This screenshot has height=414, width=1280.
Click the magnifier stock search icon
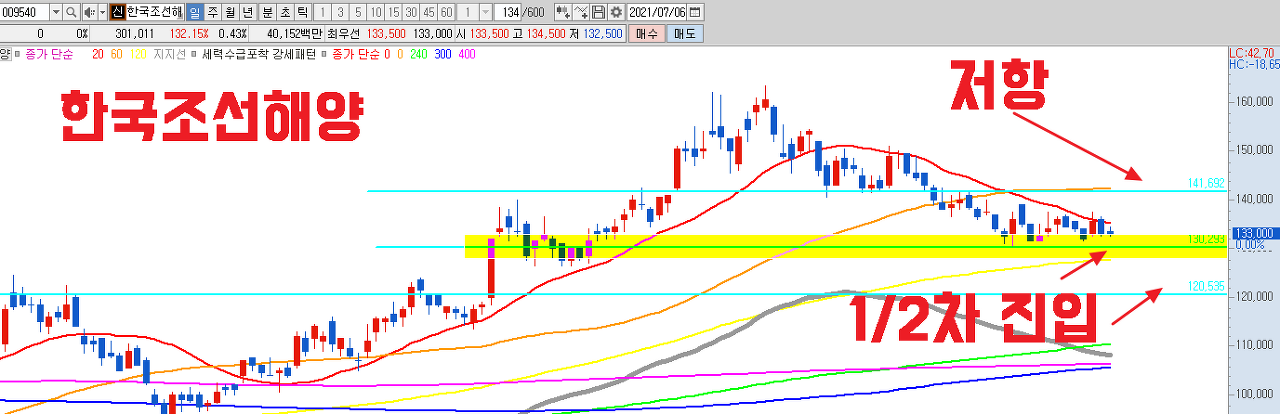click(x=71, y=12)
